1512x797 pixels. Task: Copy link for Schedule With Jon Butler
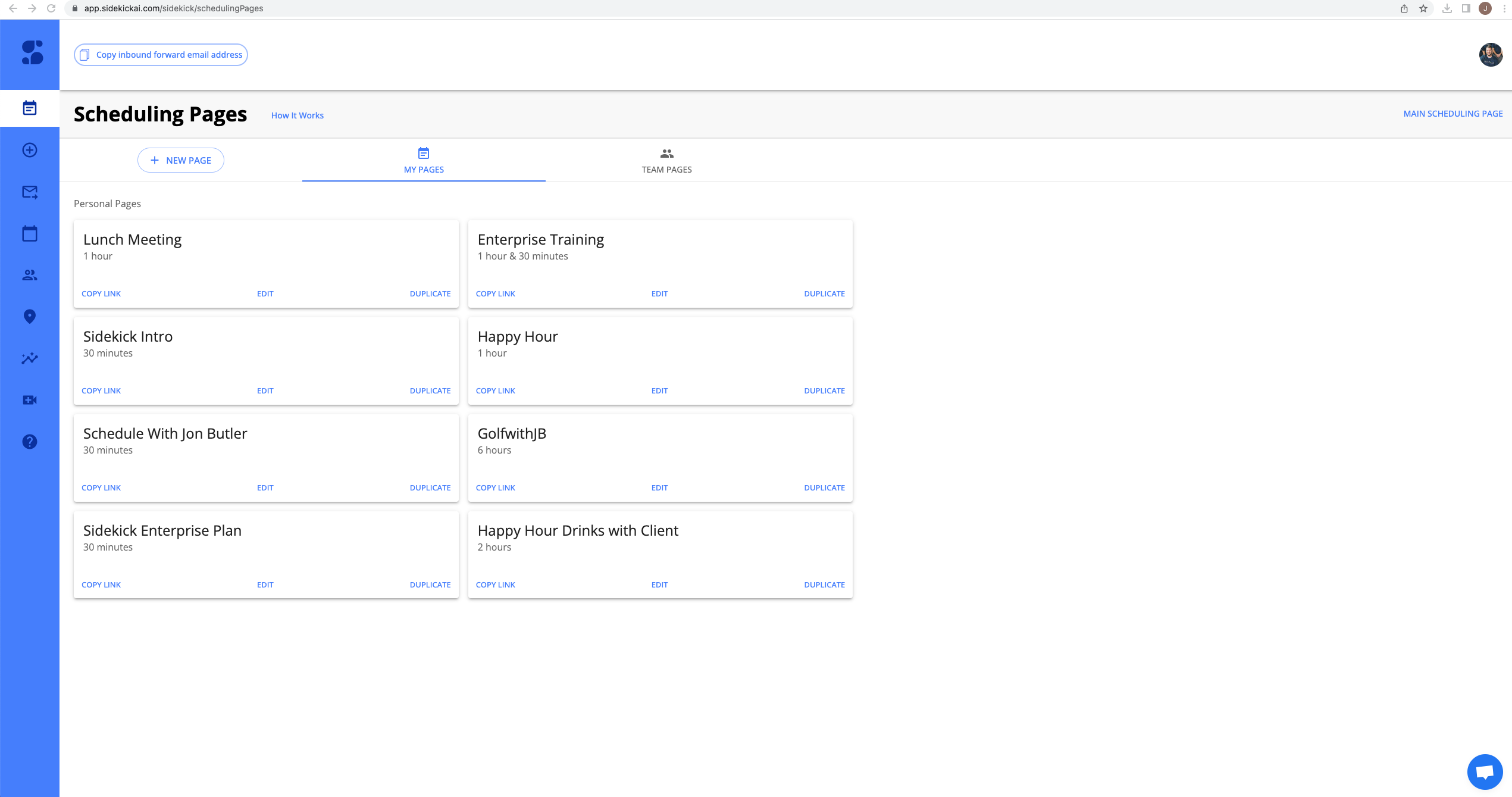click(x=101, y=488)
